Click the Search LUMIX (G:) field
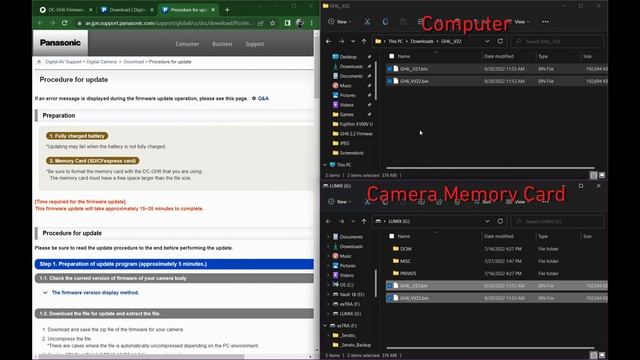 (x=558, y=221)
